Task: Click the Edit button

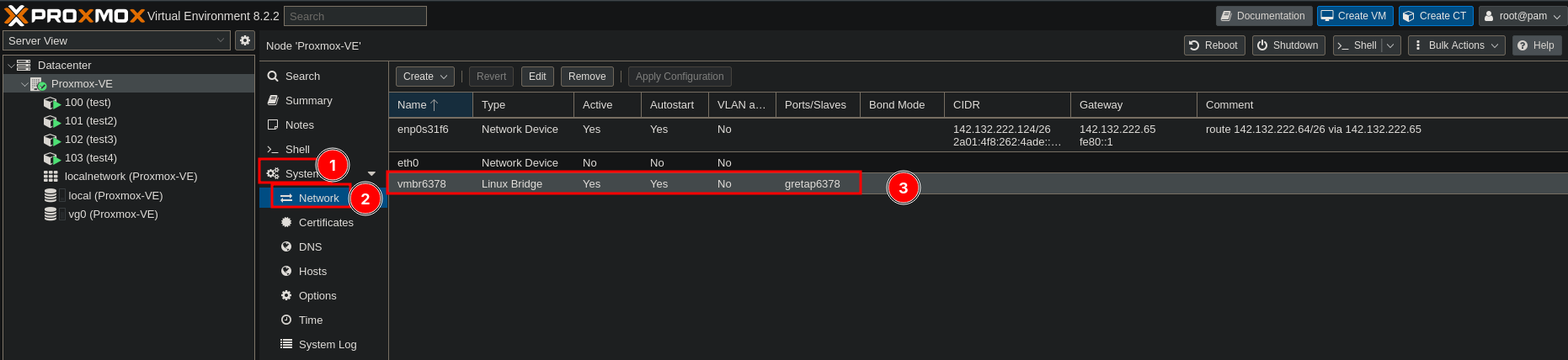Action: 537,77
